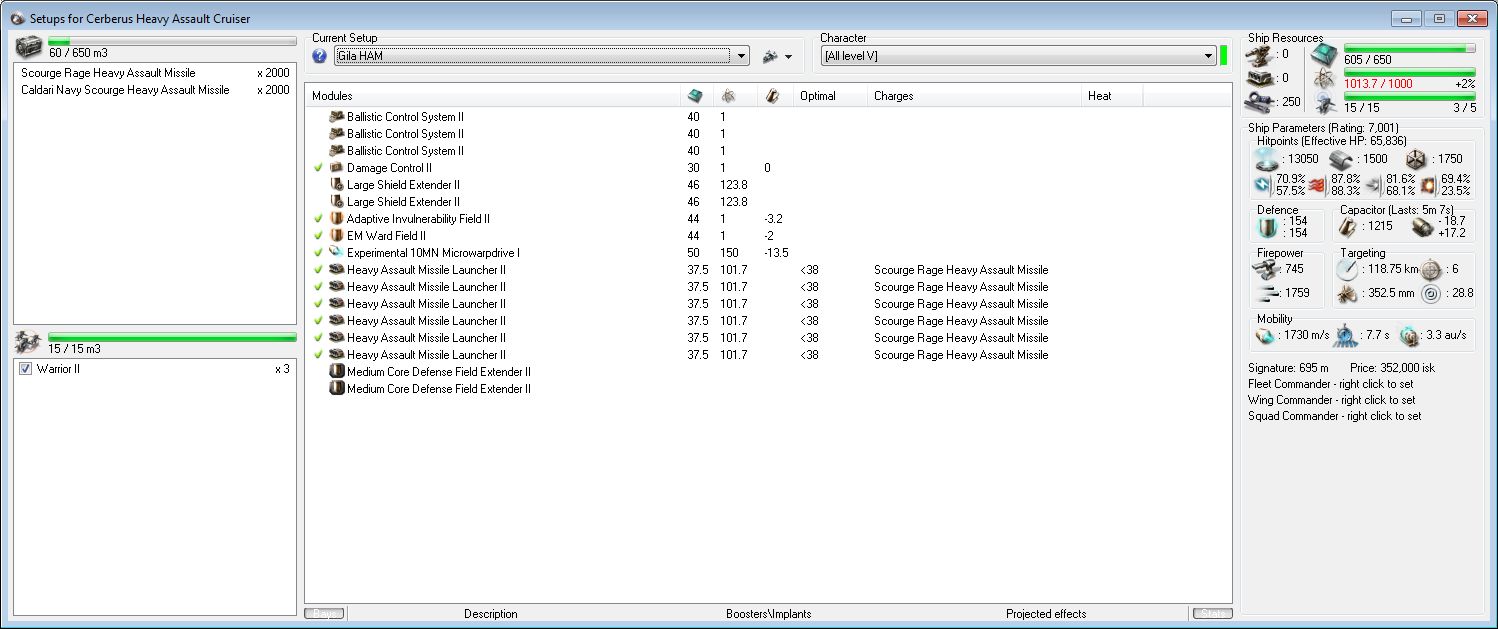
Task: Sort by the Modules column header
Action: click(x=492, y=96)
